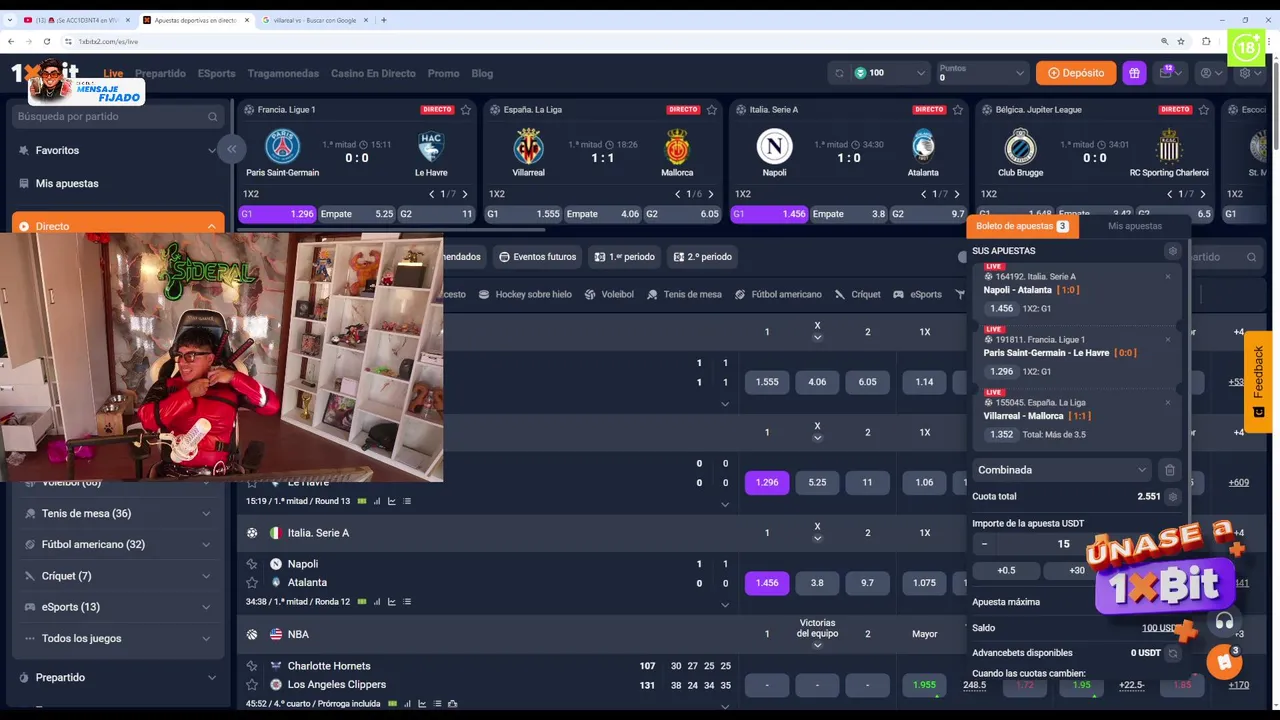Star Atalanta in the Serie A list
This screenshot has width=1280, height=720.
(252, 583)
